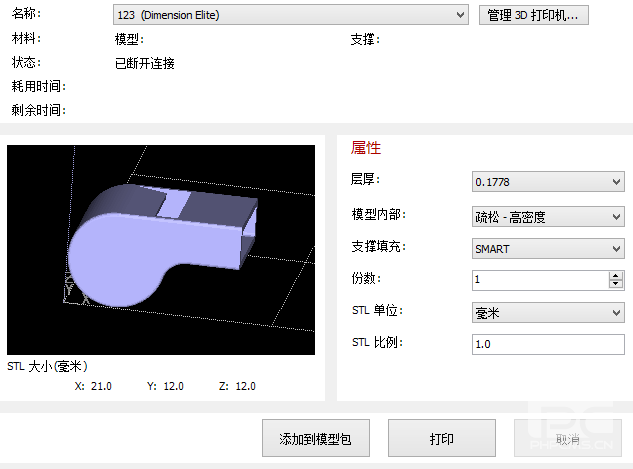
Task: Open the printer name dropdown showing 123 (Dimension Elite)
Action: pos(290,15)
